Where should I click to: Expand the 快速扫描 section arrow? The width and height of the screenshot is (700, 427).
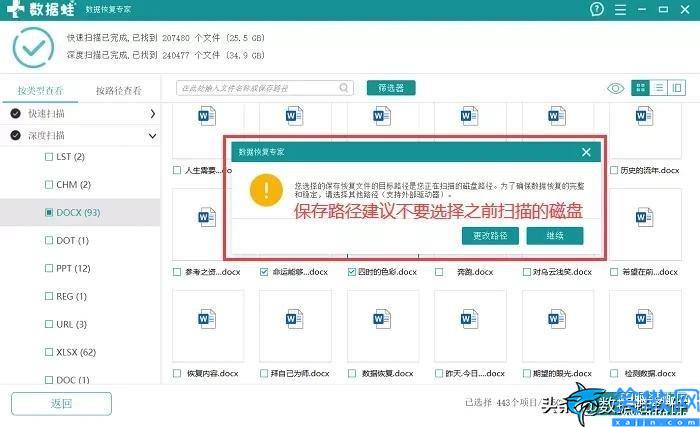pos(152,114)
